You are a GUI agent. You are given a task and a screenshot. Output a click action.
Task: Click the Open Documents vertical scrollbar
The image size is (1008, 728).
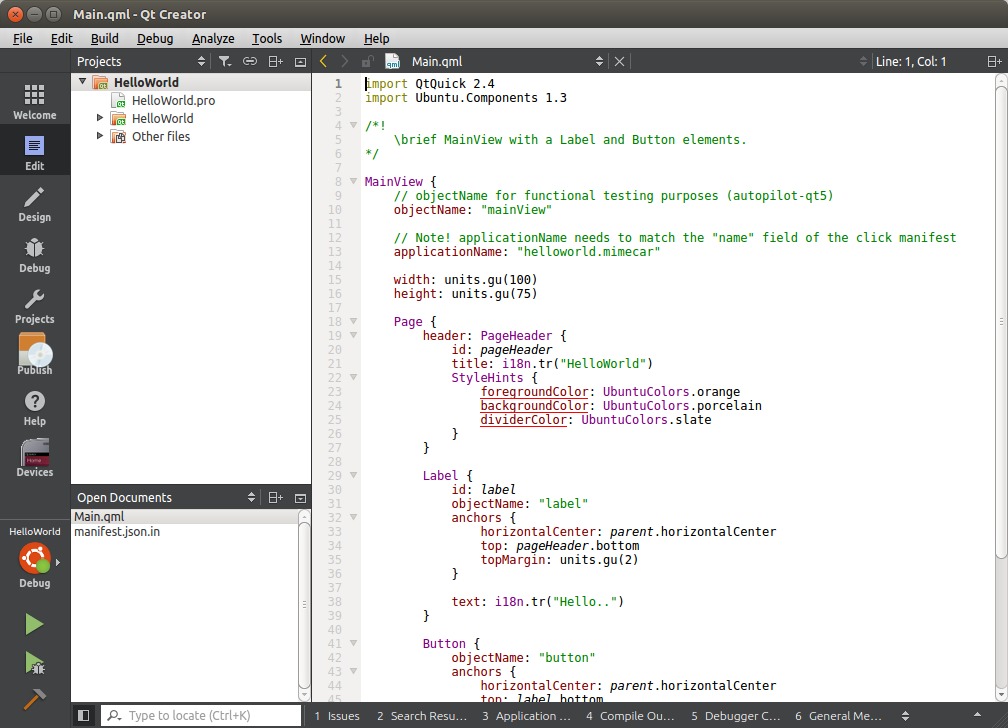305,605
